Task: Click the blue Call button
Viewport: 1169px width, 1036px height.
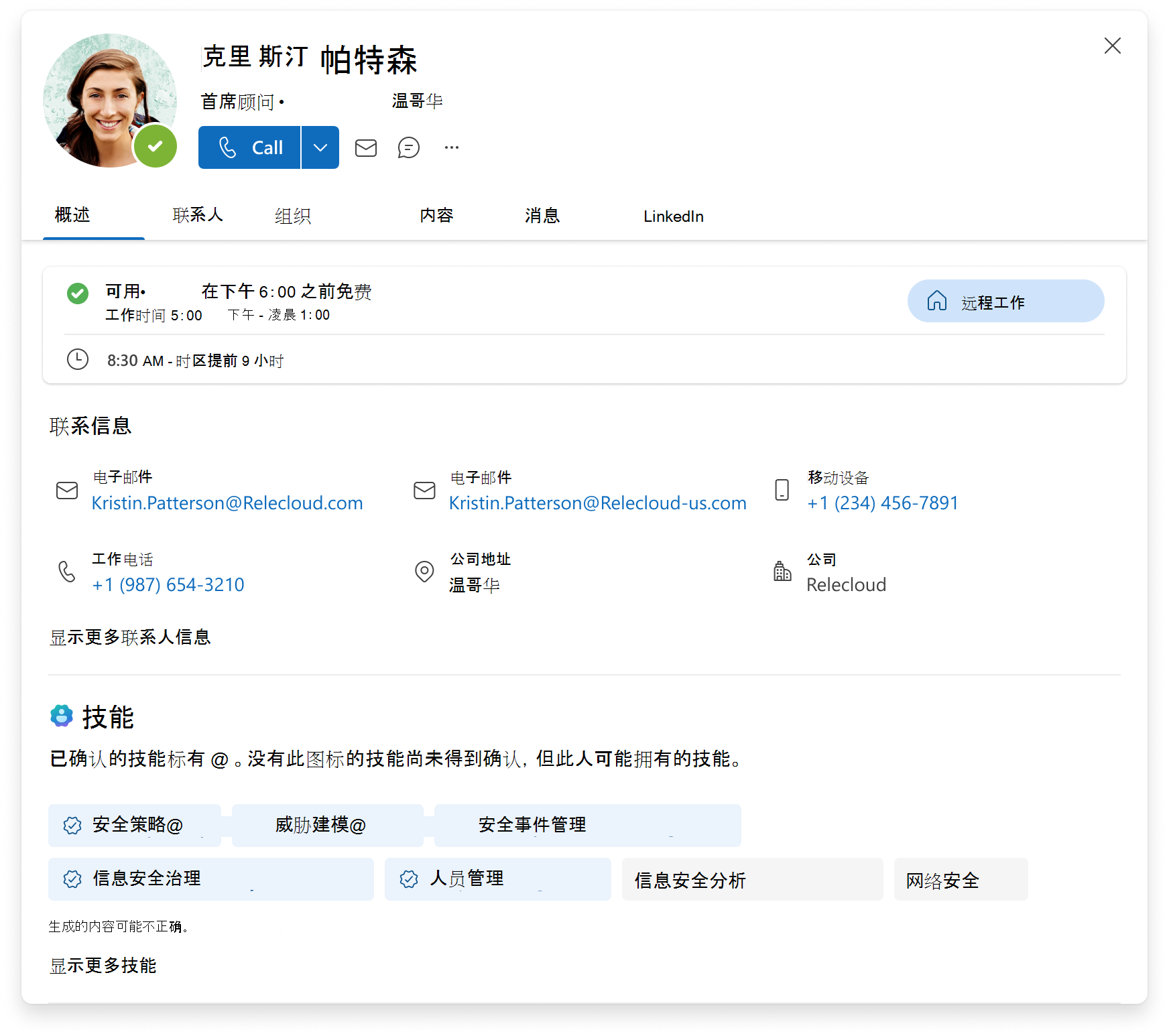Action: point(249,147)
